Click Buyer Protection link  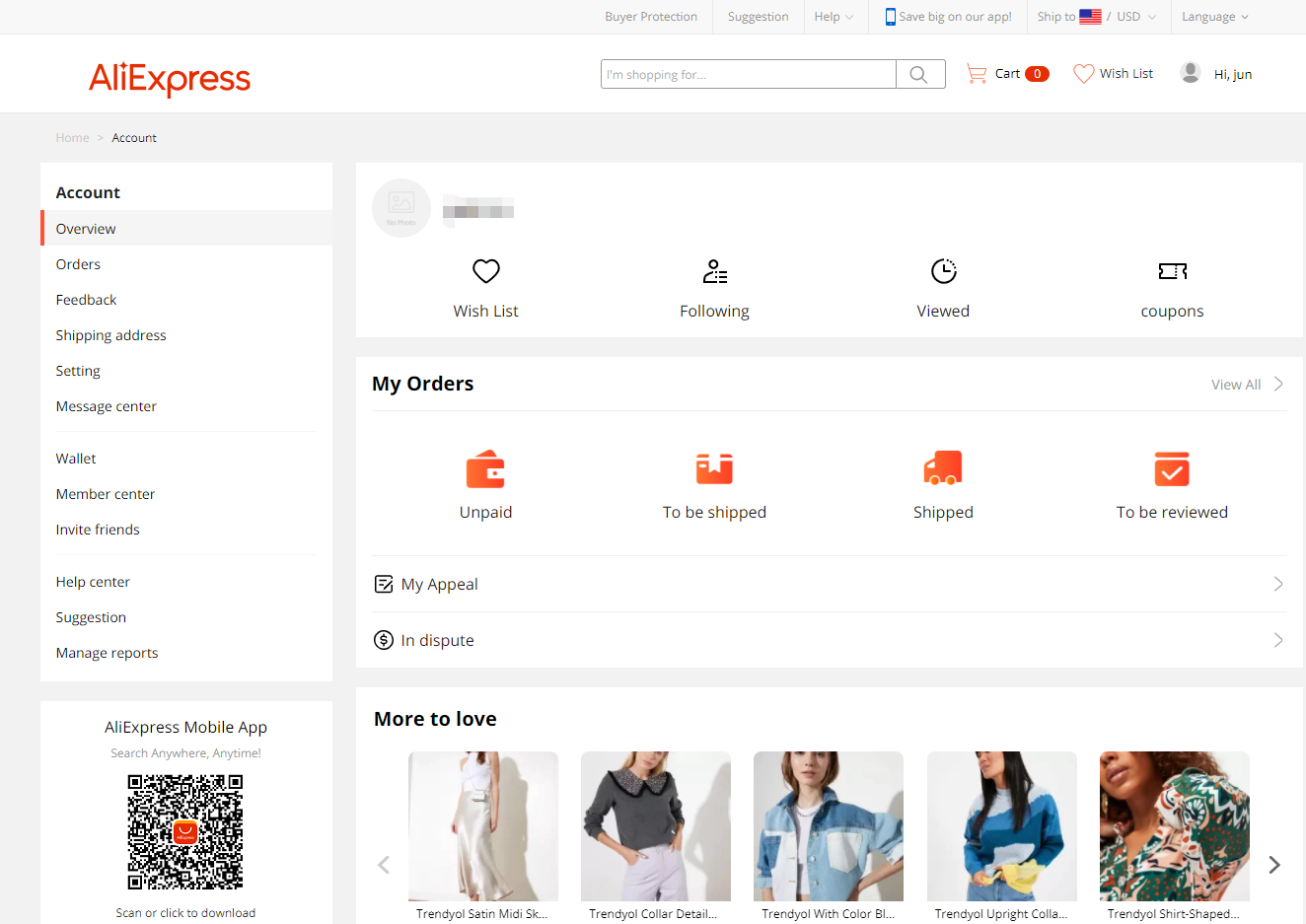click(651, 17)
